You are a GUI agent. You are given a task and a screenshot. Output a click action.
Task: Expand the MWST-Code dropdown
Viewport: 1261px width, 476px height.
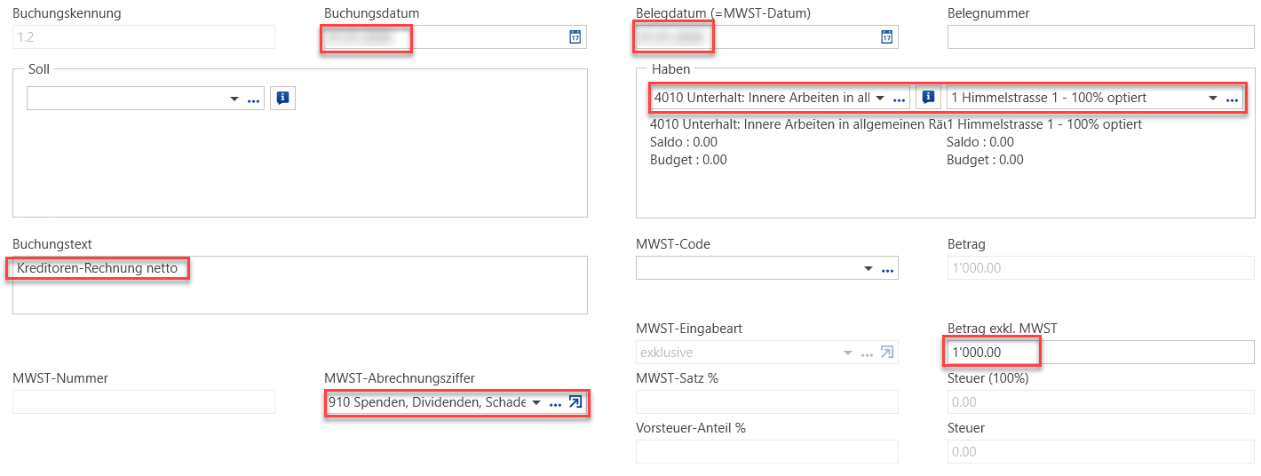click(x=868, y=269)
